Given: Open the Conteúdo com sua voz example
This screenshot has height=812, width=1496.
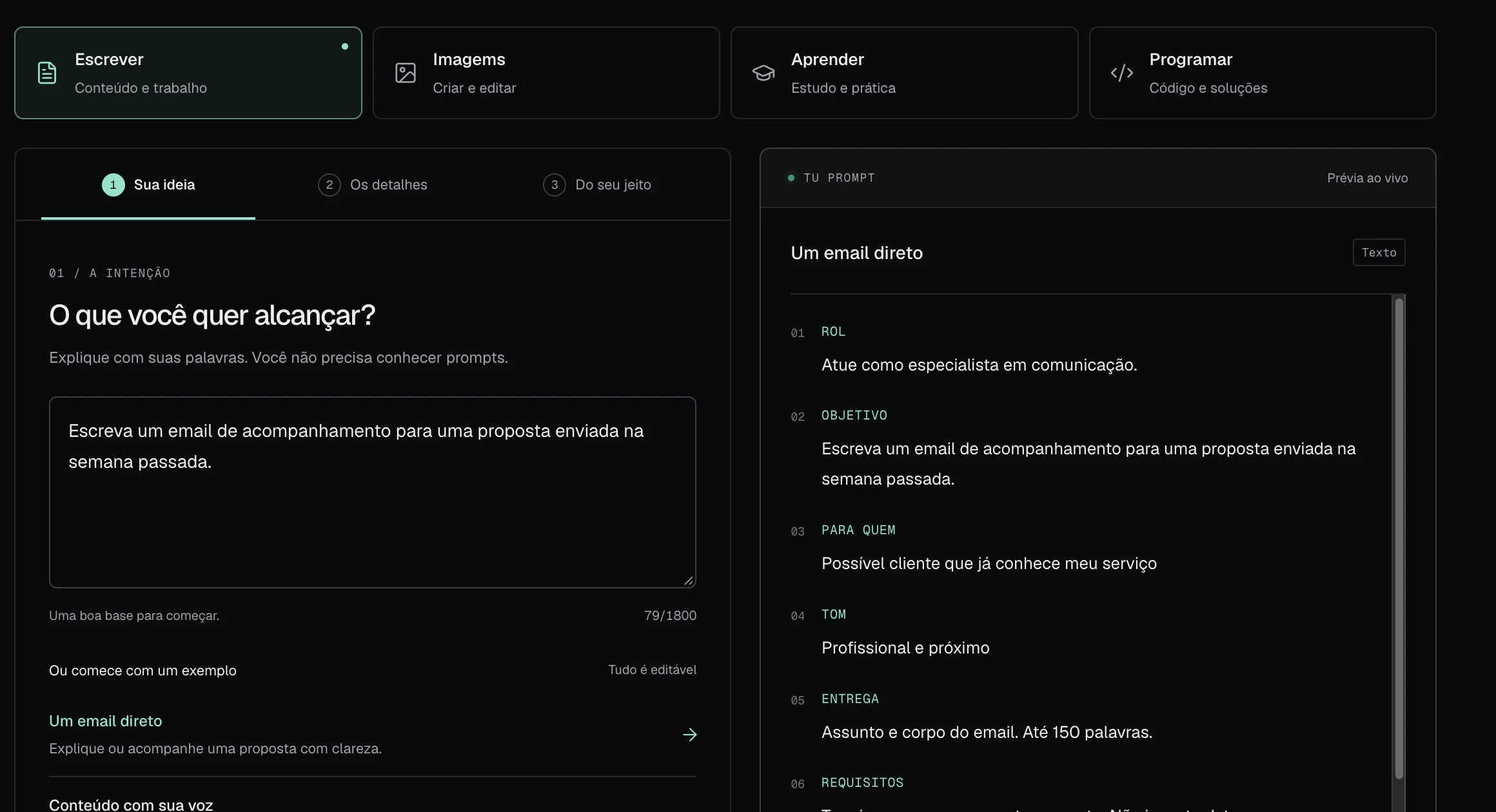Looking at the screenshot, I should pos(131,805).
